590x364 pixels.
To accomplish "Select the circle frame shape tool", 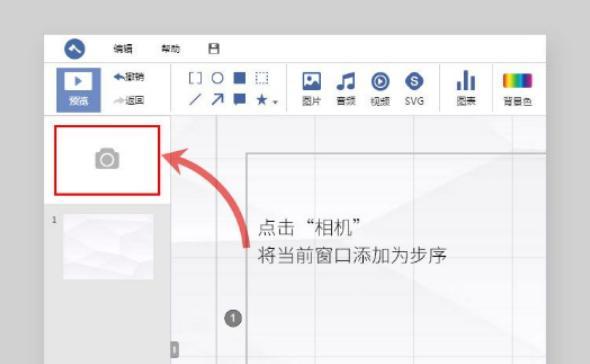I will [217, 78].
